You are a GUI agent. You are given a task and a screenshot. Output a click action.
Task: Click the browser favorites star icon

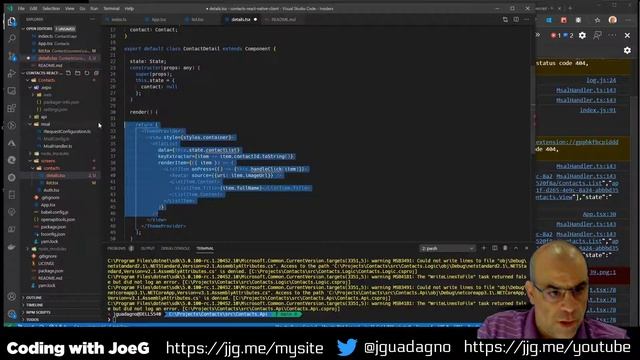click(x=597, y=20)
